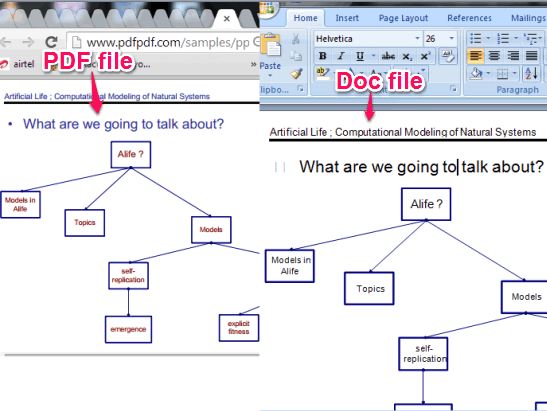Click the 'self-replication' box in PDF

128,276
